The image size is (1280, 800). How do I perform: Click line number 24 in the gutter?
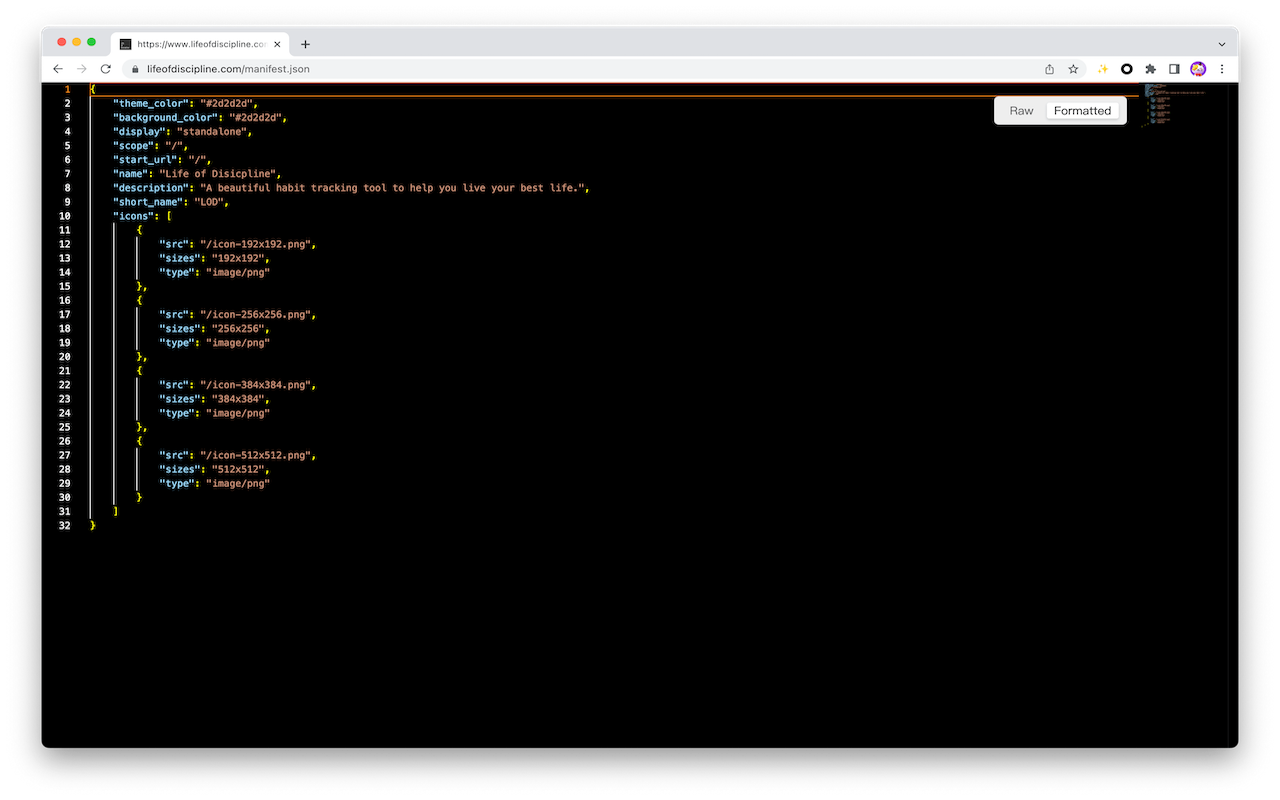point(65,412)
